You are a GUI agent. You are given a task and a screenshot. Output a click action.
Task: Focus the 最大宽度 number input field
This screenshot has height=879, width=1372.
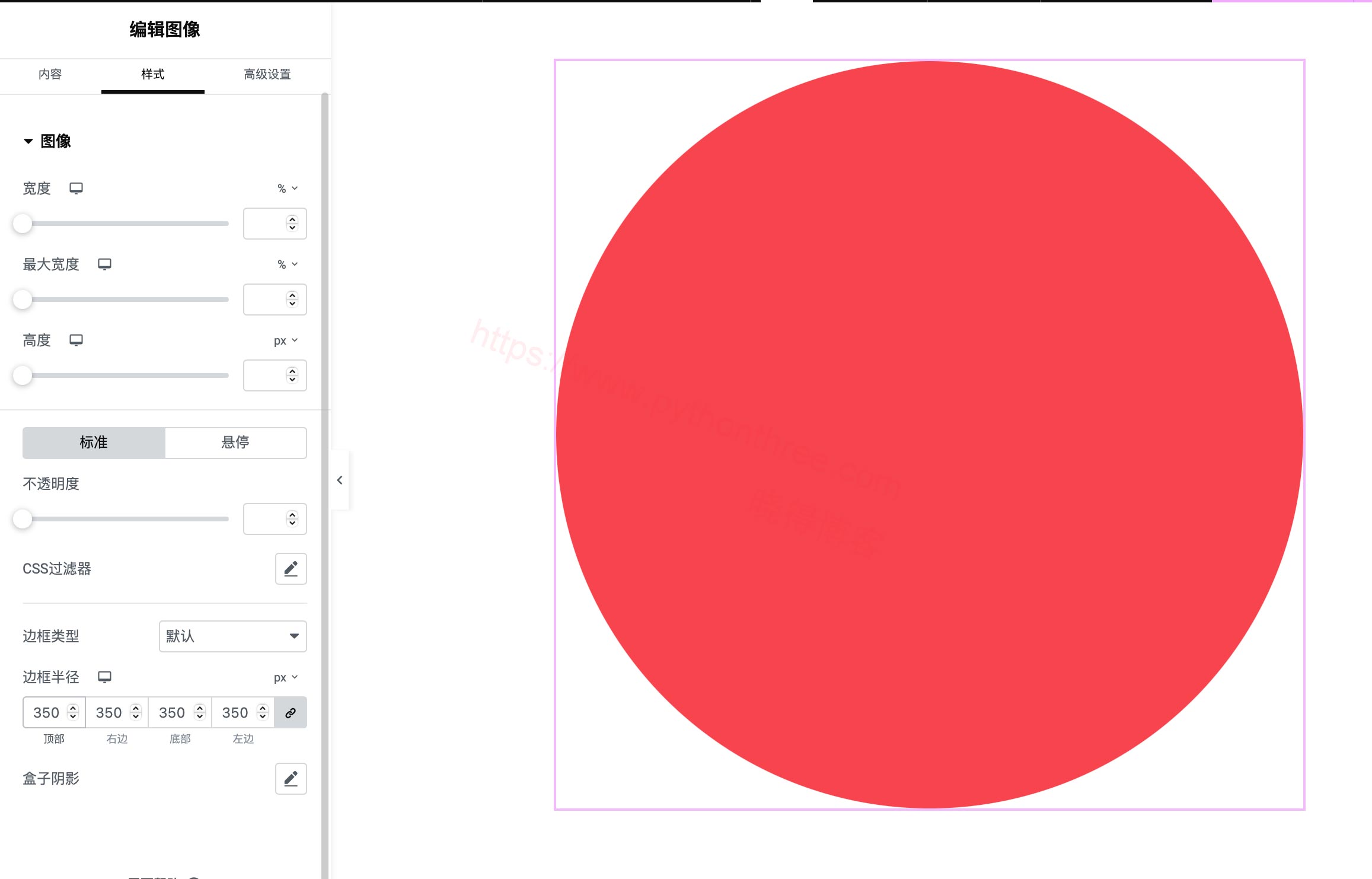(x=275, y=300)
